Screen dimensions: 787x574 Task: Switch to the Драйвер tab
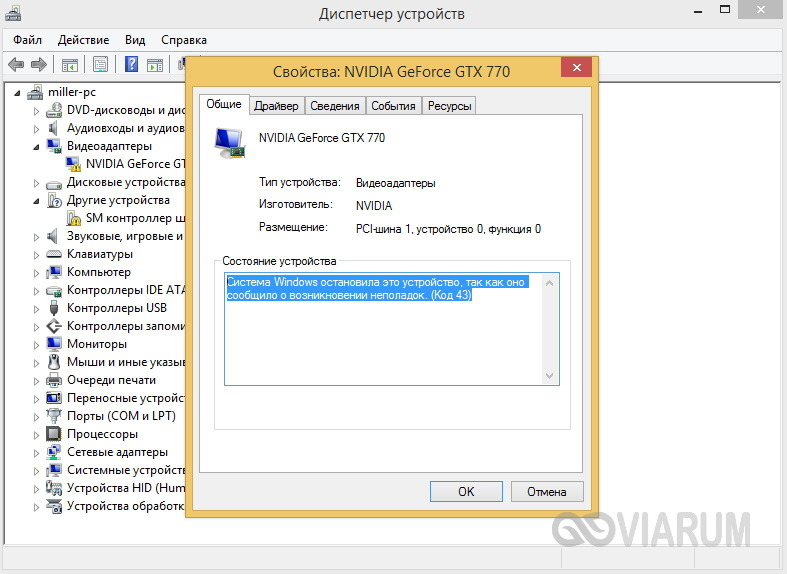tap(276, 106)
